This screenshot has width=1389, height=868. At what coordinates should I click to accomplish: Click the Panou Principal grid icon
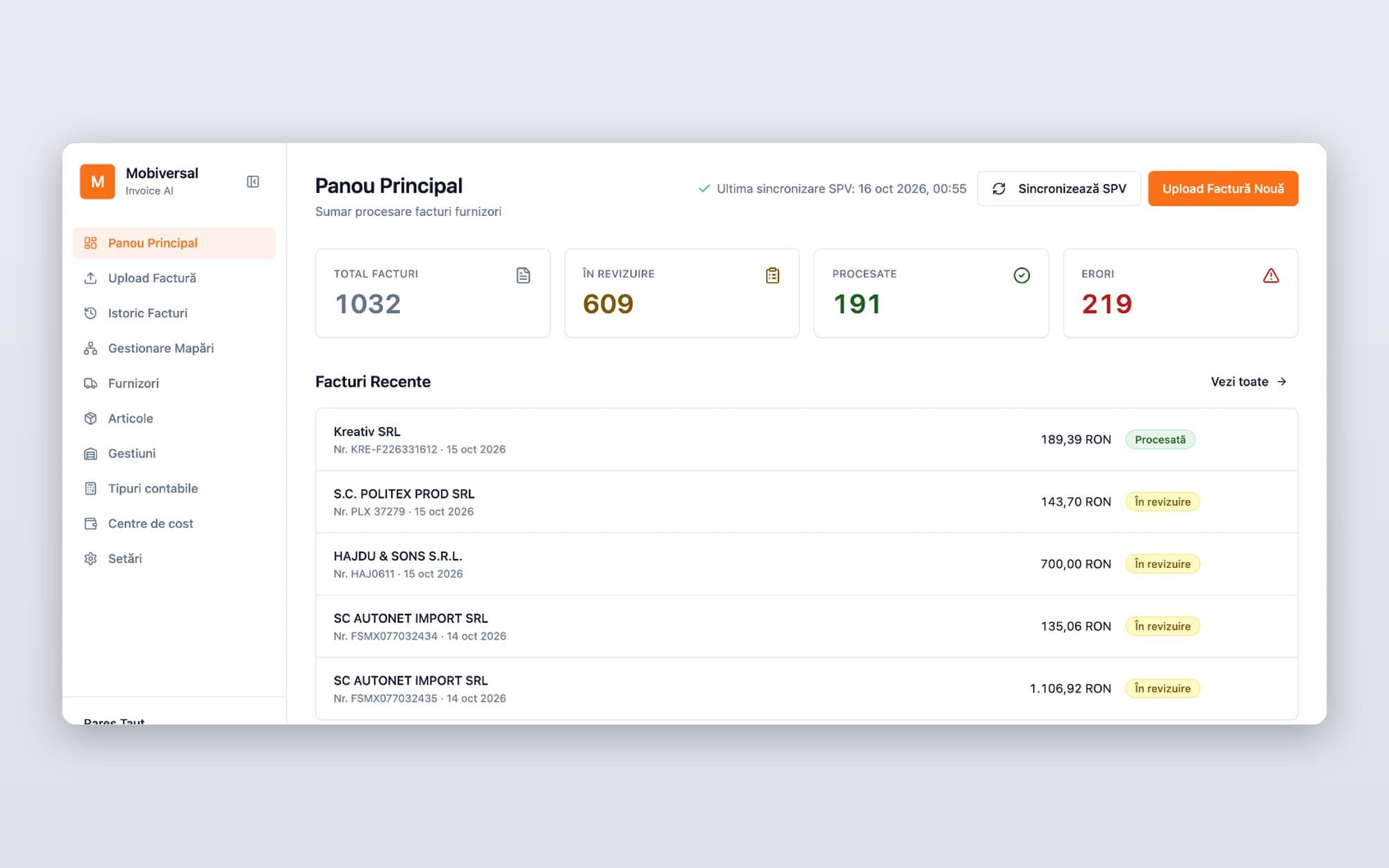(x=90, y=243)
